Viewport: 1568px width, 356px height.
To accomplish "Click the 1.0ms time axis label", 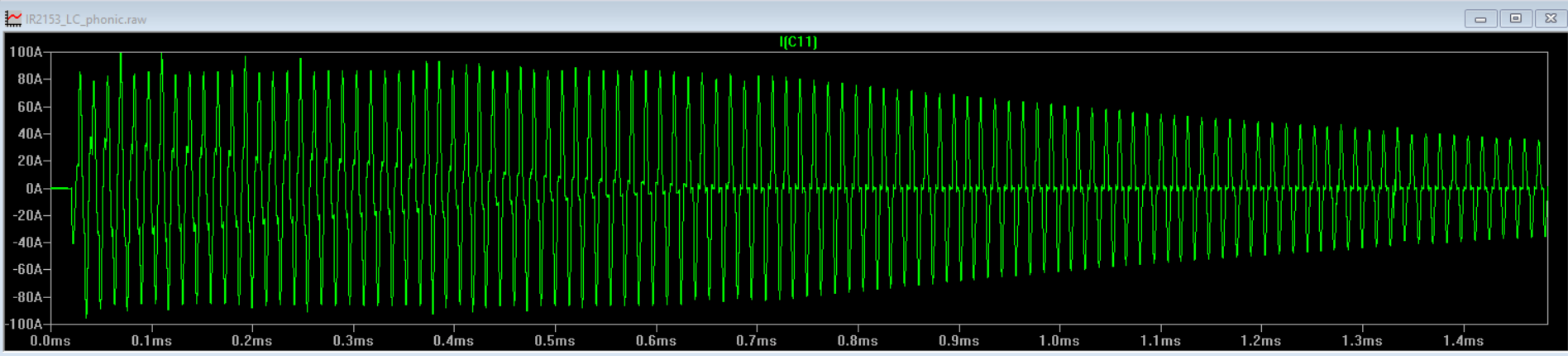I will click(x=1059, y=341).
